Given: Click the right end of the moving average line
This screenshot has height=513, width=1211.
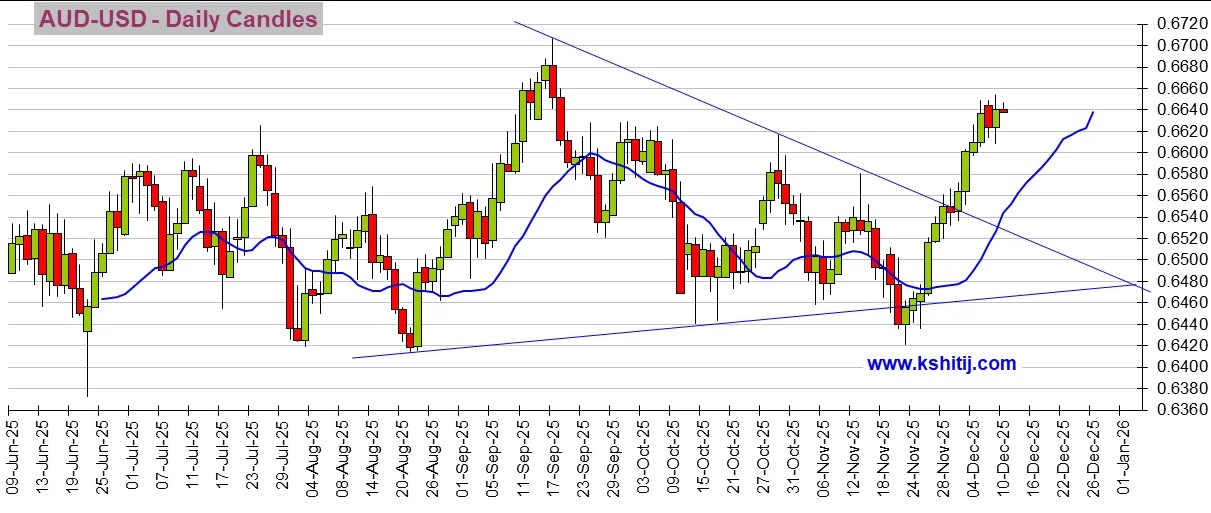Looking at the screenshot, I should tap(1093, 112).
